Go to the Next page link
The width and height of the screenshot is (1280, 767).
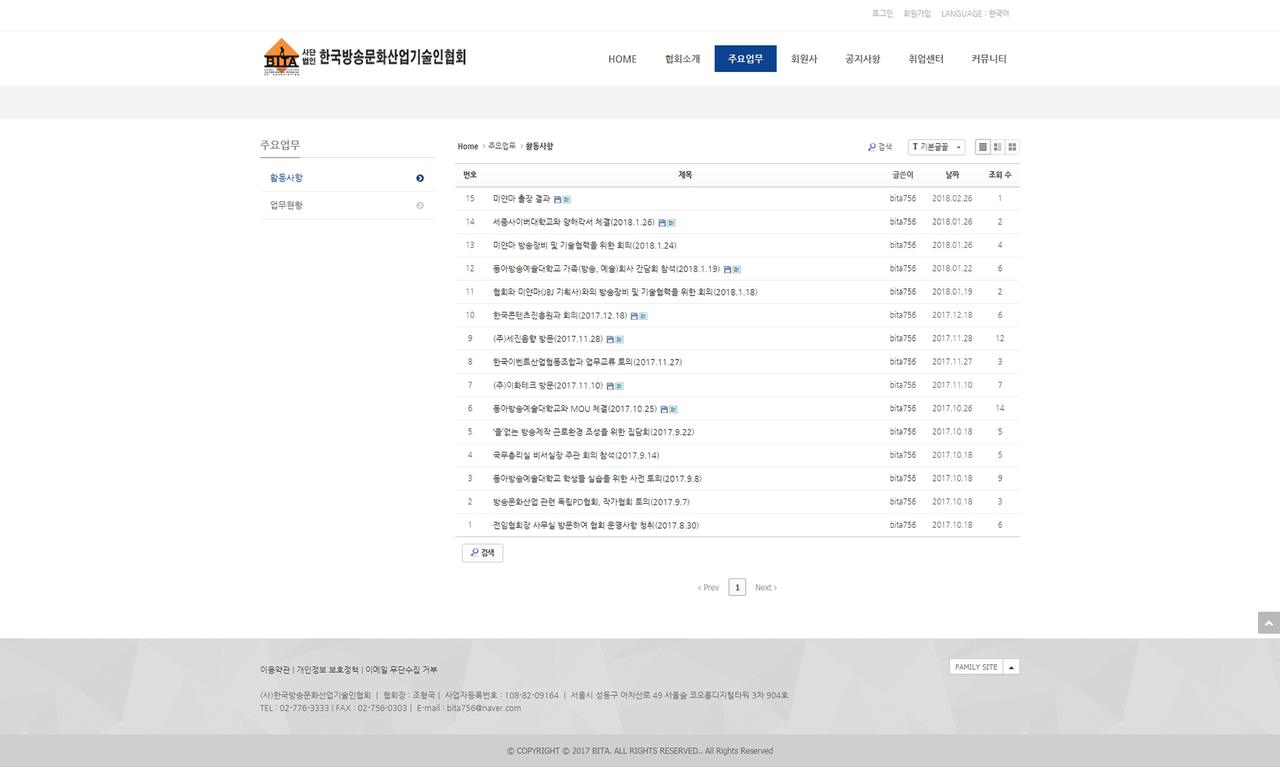coord(766,588)
